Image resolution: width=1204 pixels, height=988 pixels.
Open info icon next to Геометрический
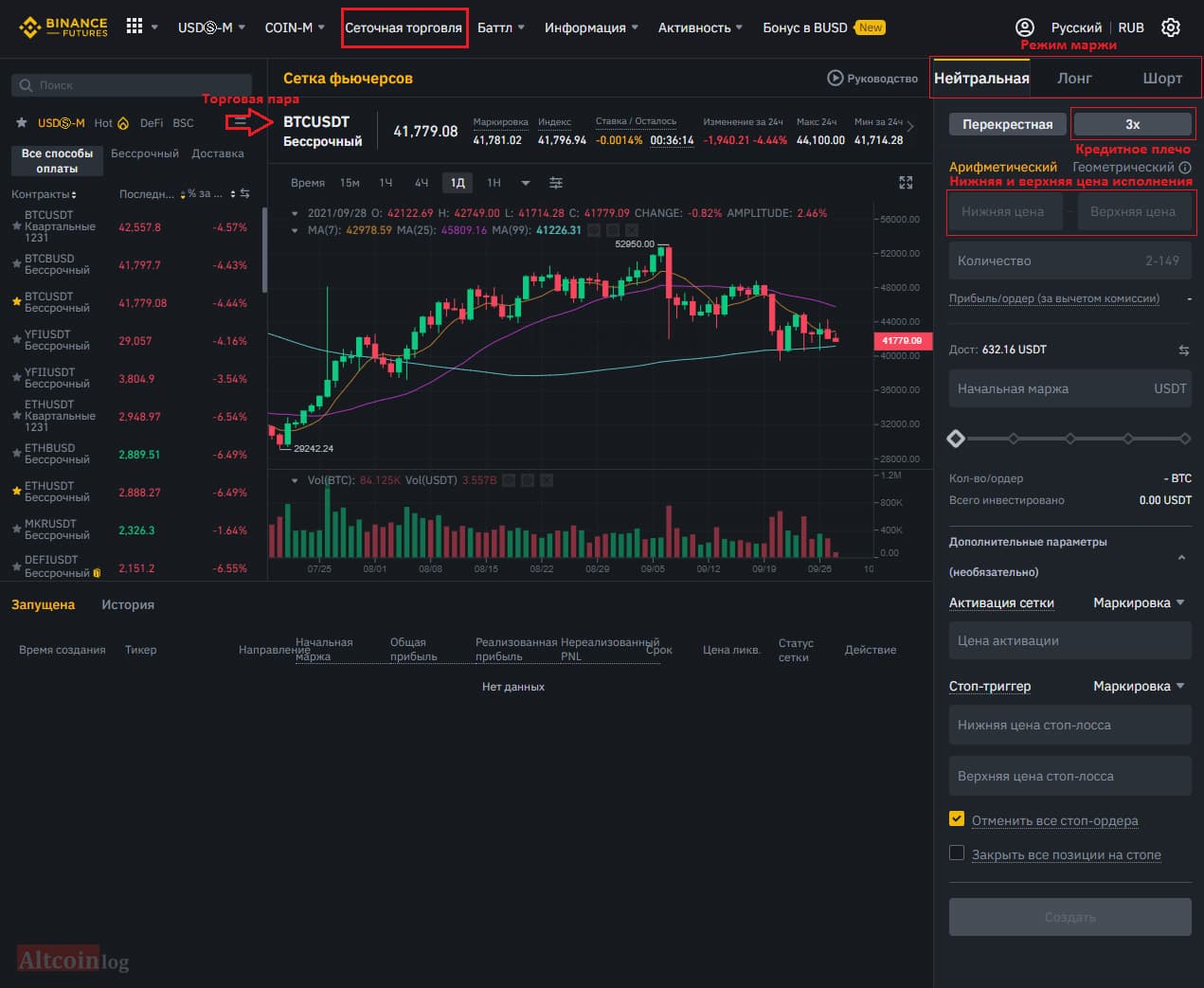click(x=1185, y=168)
